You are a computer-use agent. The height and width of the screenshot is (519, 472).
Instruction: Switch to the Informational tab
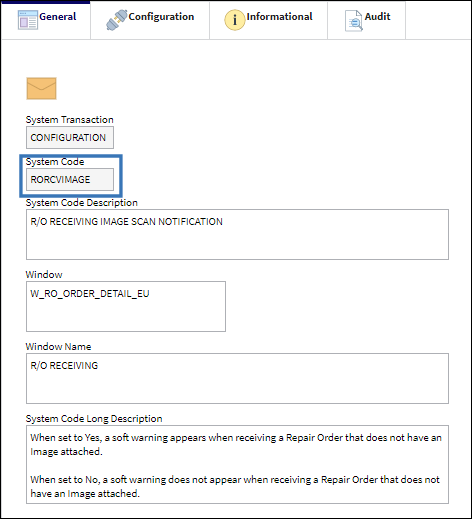coord(268,20)
